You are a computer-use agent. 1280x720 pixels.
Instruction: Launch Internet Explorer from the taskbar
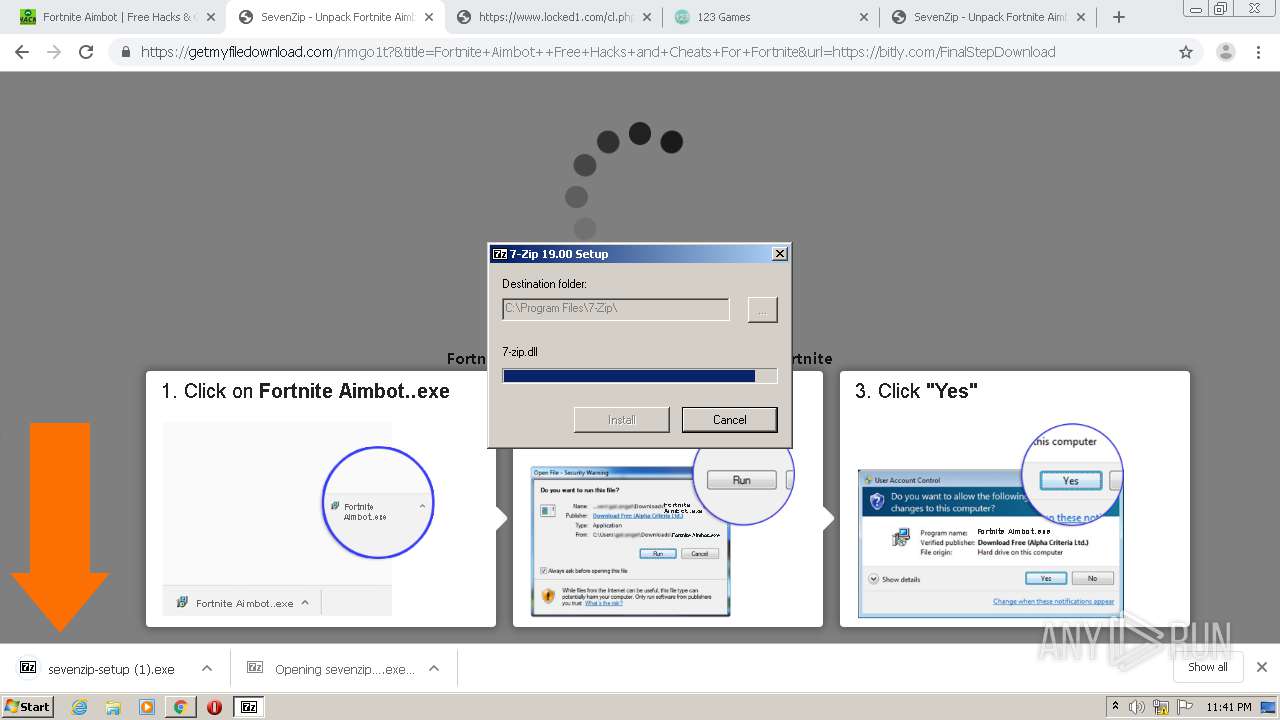[x=80, y=707]
